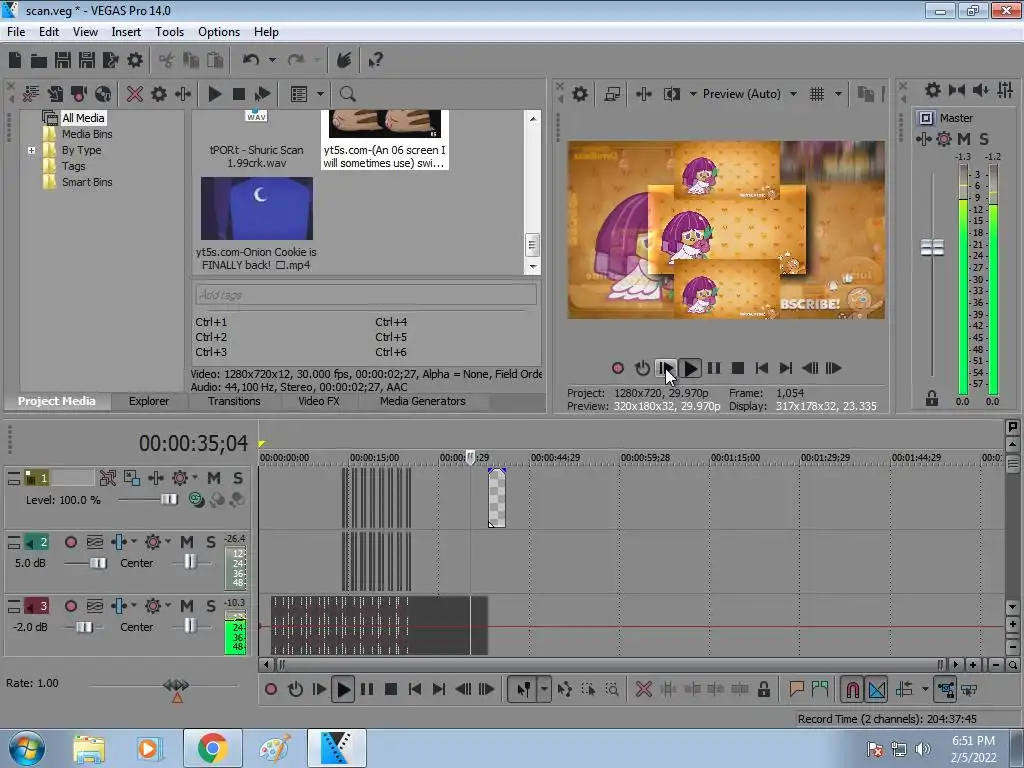This screenshot has width=1024, height=768.
Task: Toggle loop playback under the video preview
Action: coord(642,368)
